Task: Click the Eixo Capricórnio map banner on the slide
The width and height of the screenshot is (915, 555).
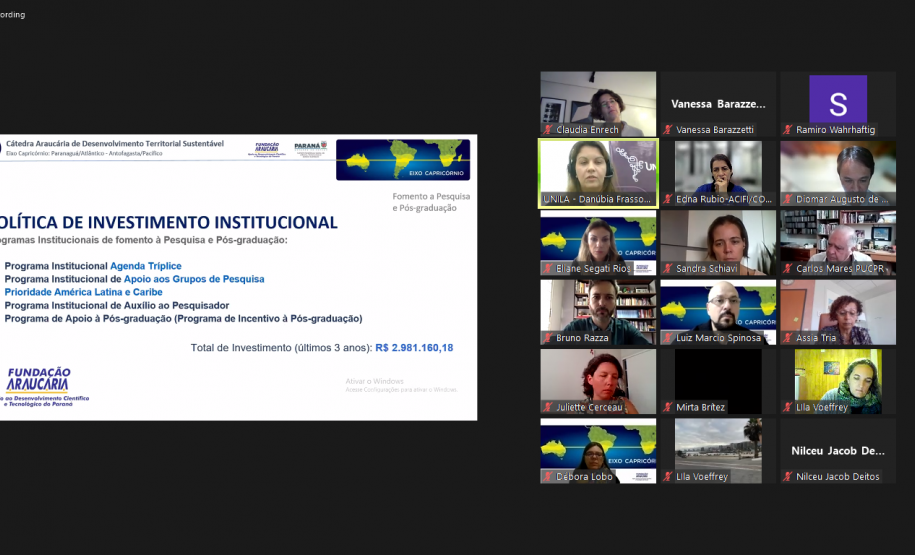Action: pos(402,159)
